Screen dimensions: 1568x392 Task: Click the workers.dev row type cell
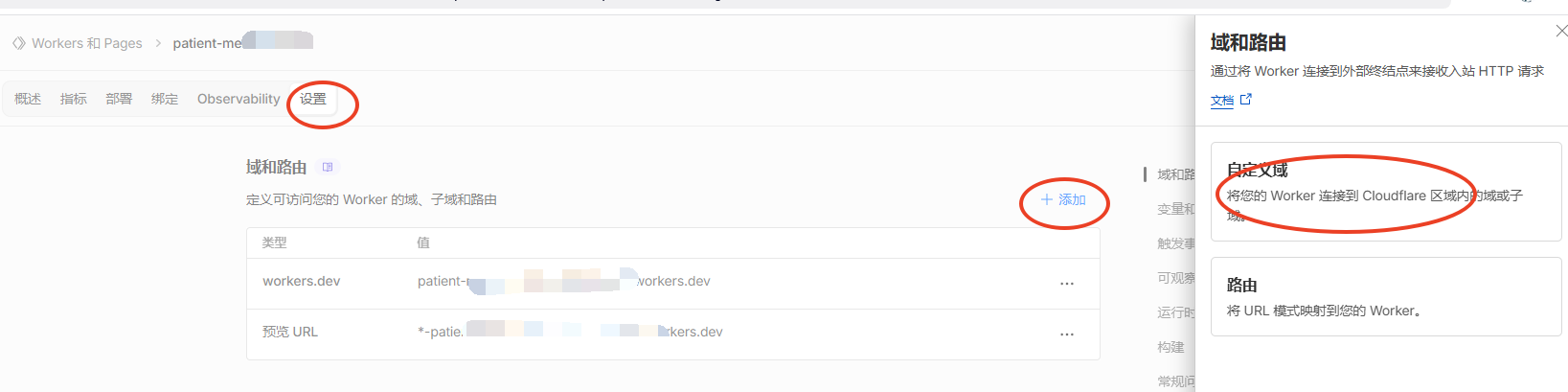tap(302, 281)
